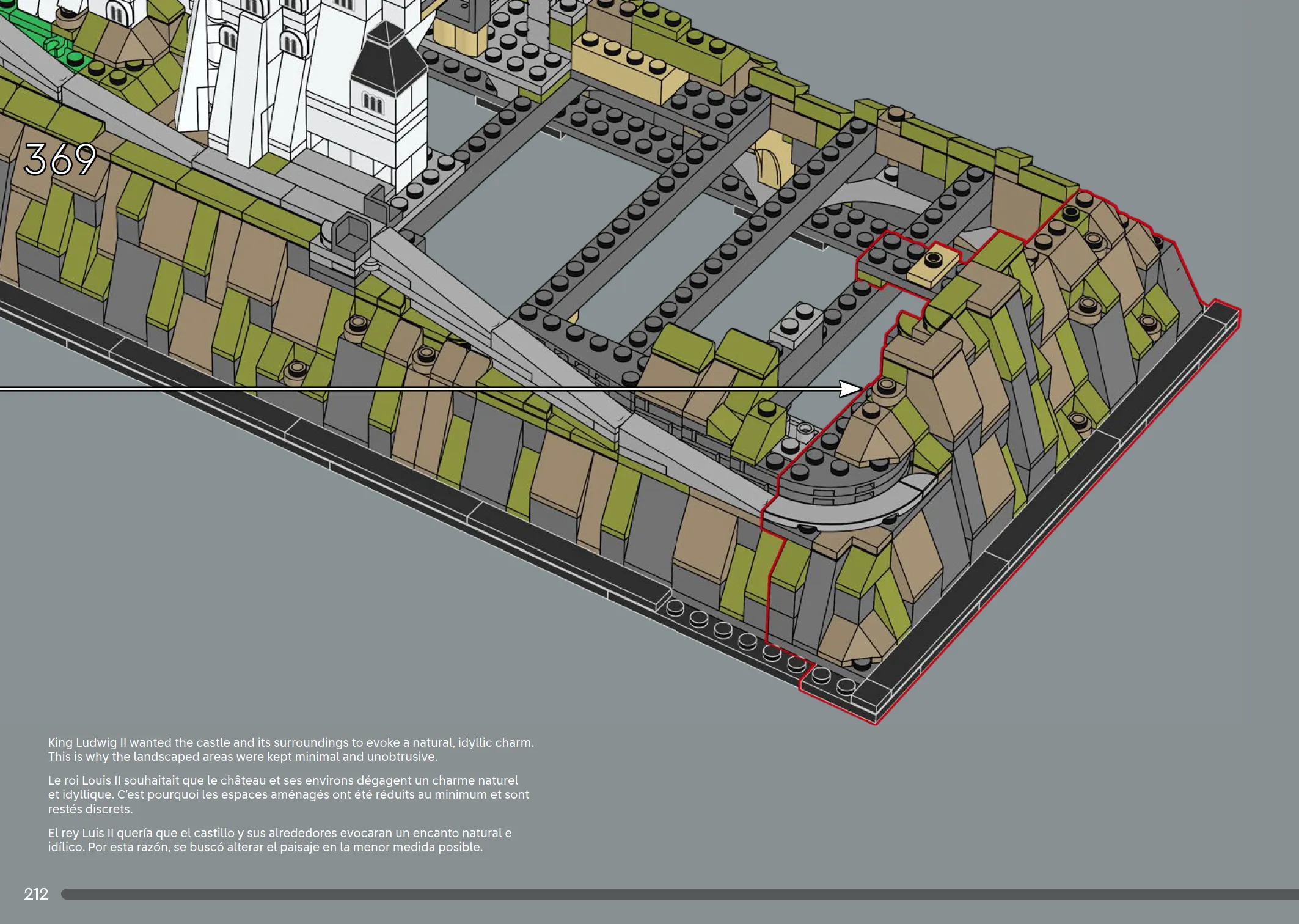Click the French paragraph starting 'Le roi Louis II'

[x=288, y=794]
